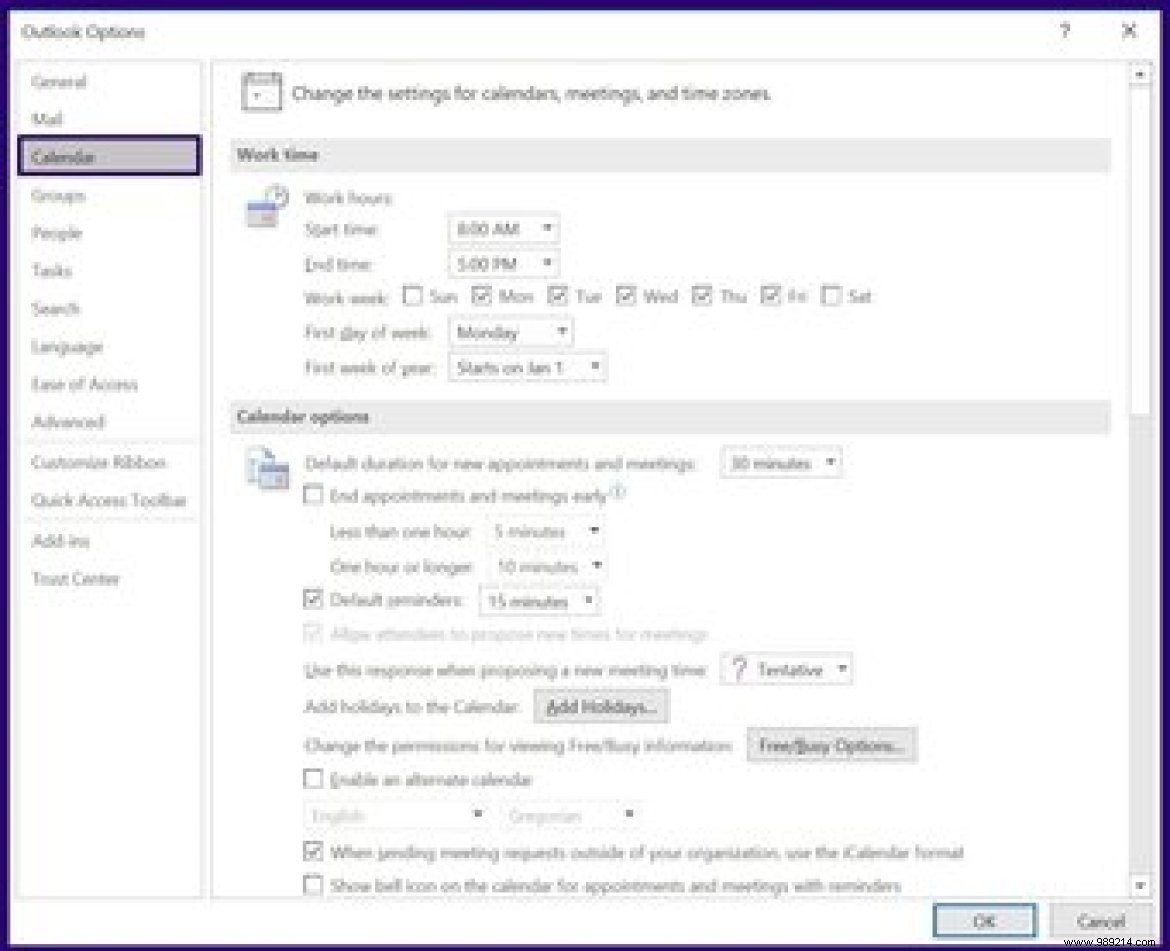The image size is (1170, 951).
Task: Disable the Default reminders checkbox
Action: [x=314, y=601]
